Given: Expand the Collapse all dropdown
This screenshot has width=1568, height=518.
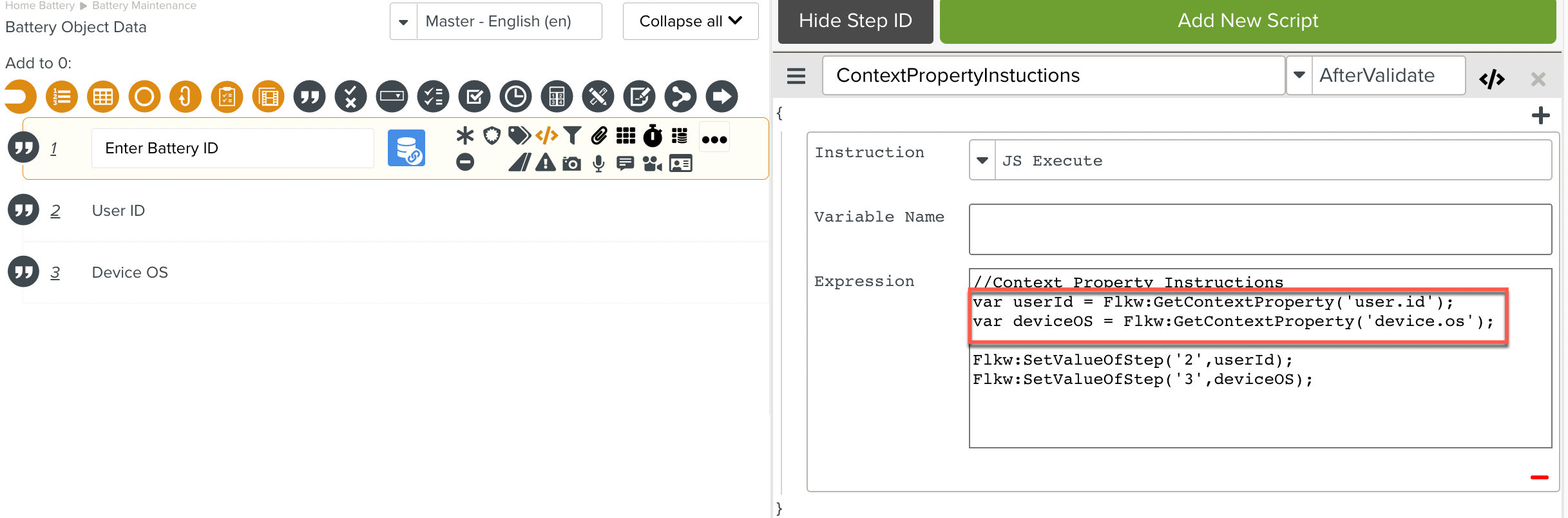Looking at the screenshot, I should tap(690, 22).
